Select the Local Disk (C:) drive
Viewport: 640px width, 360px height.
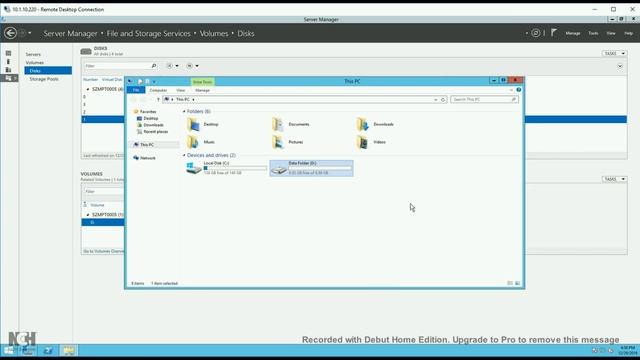[226, 168]
